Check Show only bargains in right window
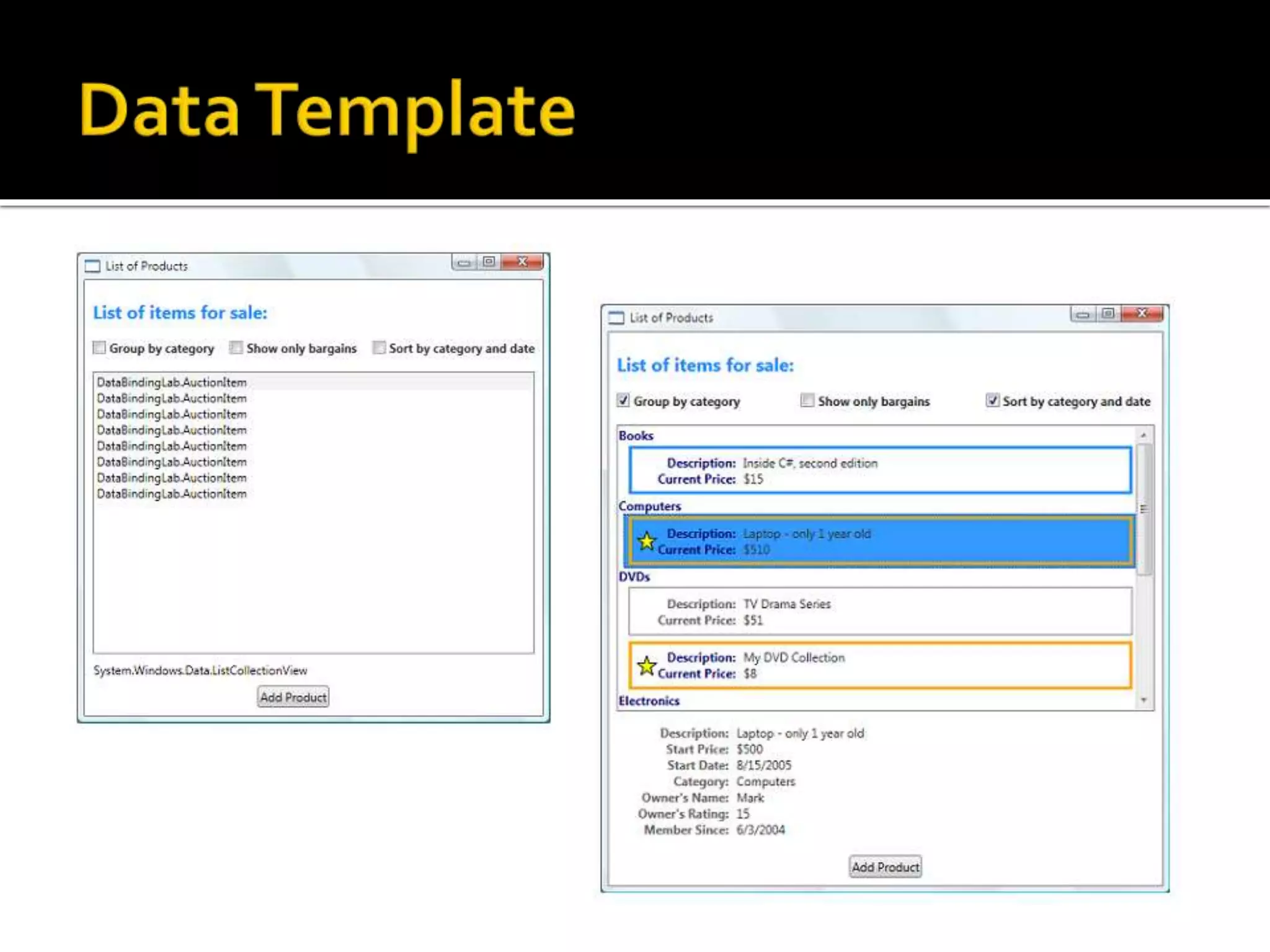The height and width of the screenshot is (952, 1270). (807, 400)
